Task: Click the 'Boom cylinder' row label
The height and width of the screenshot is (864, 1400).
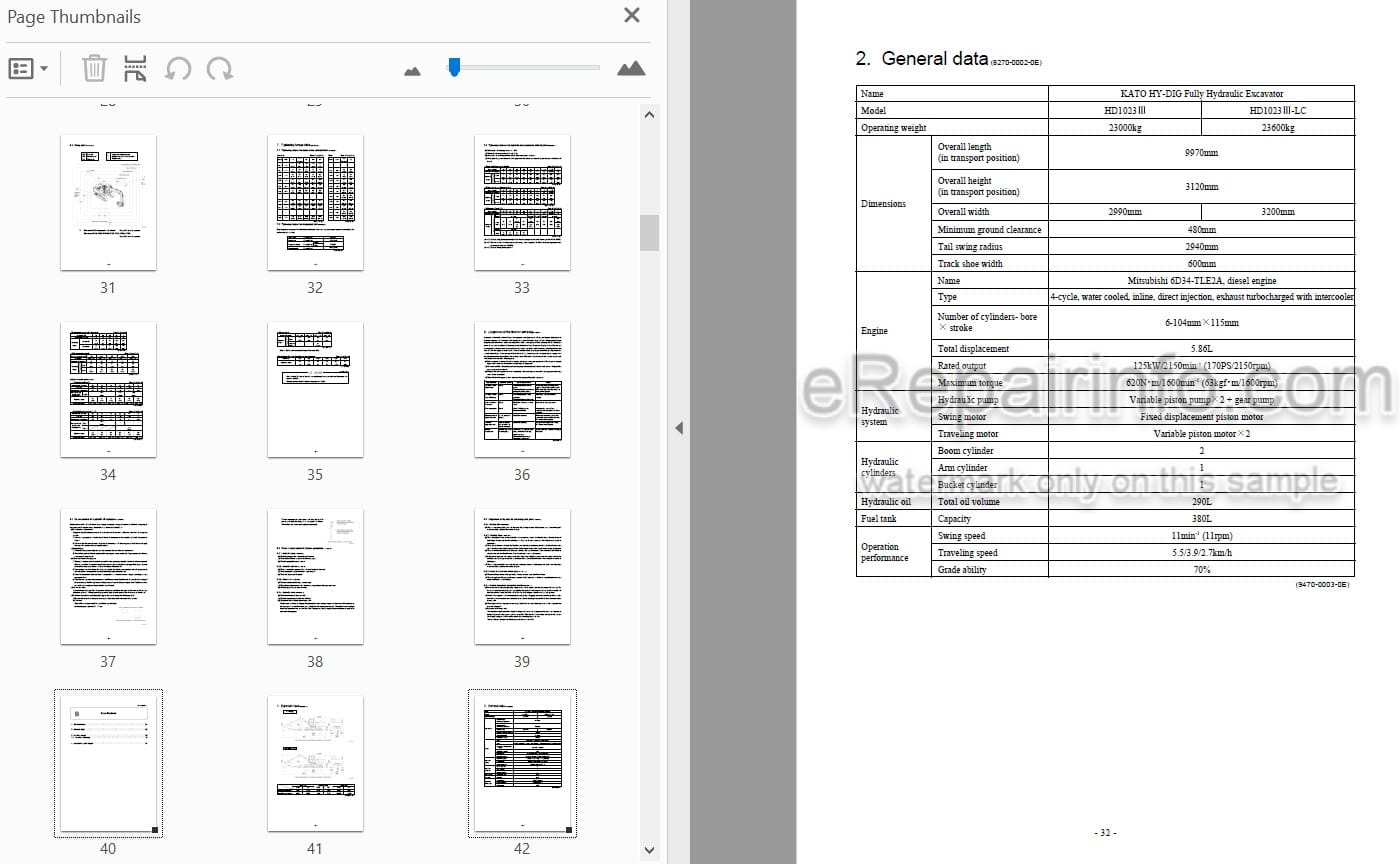Action: click(x=965, y=451)
